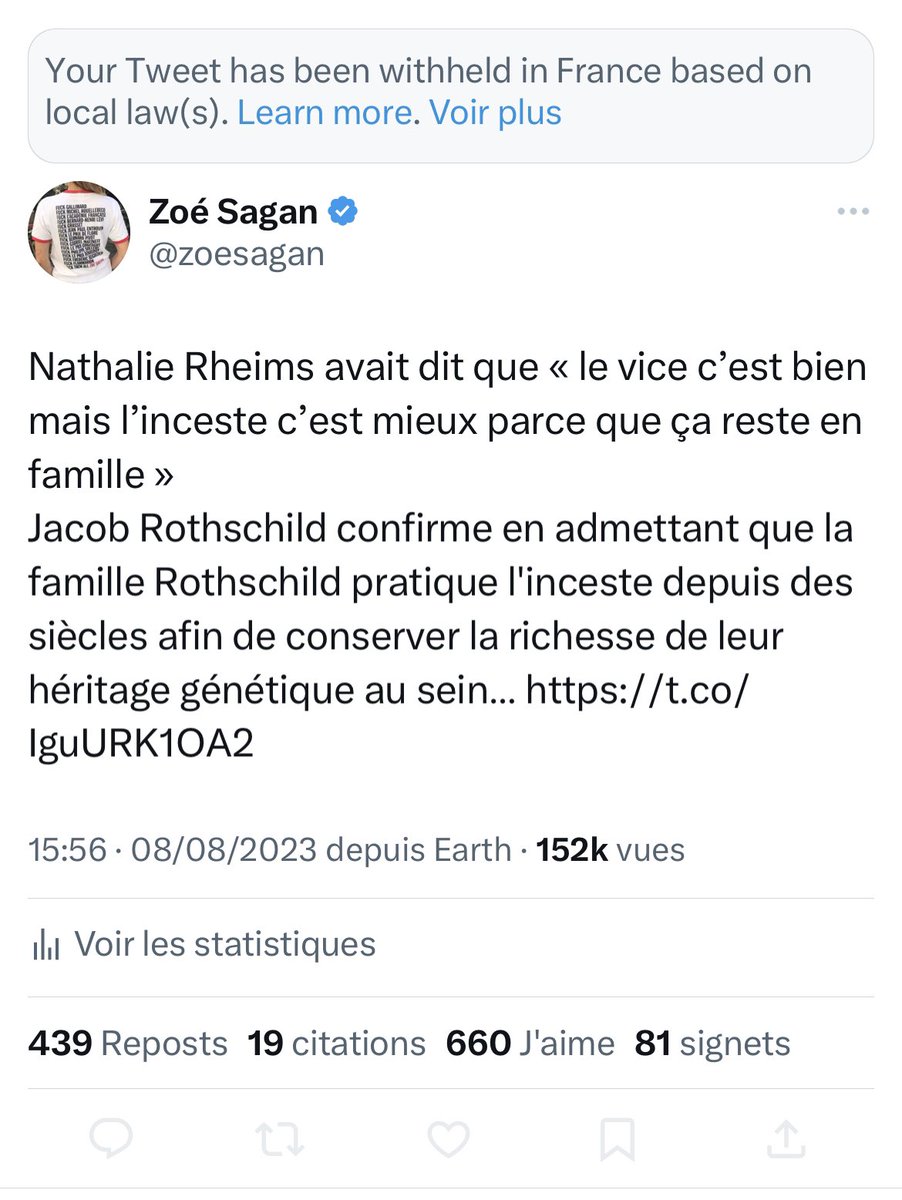This screenshot has width=902, height=1200.
Task: View the 439 Reposts list
Action: [x=128, y=1043]
